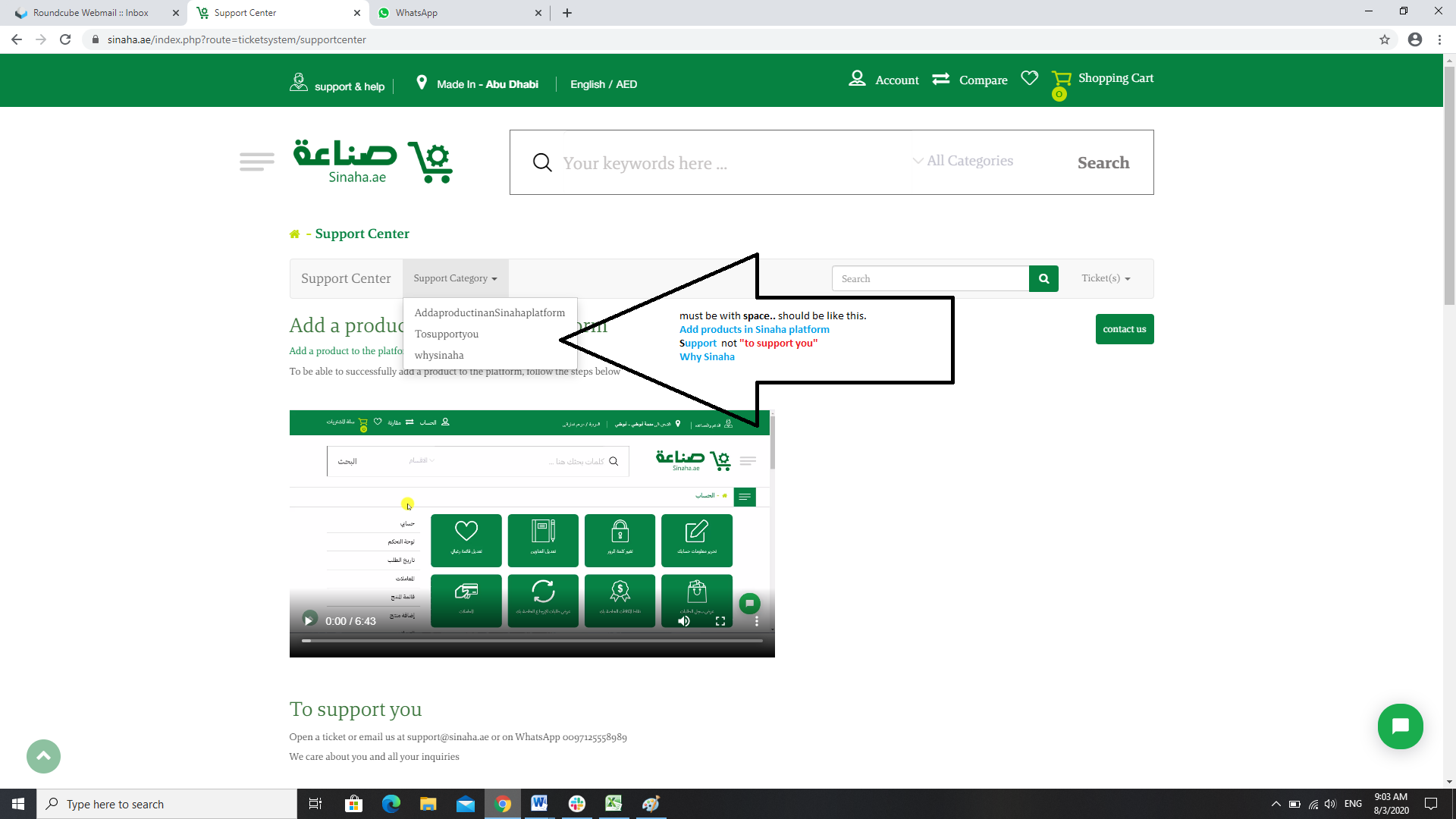
Task: Close the WhatsApp tab
Action: [538, 13]
